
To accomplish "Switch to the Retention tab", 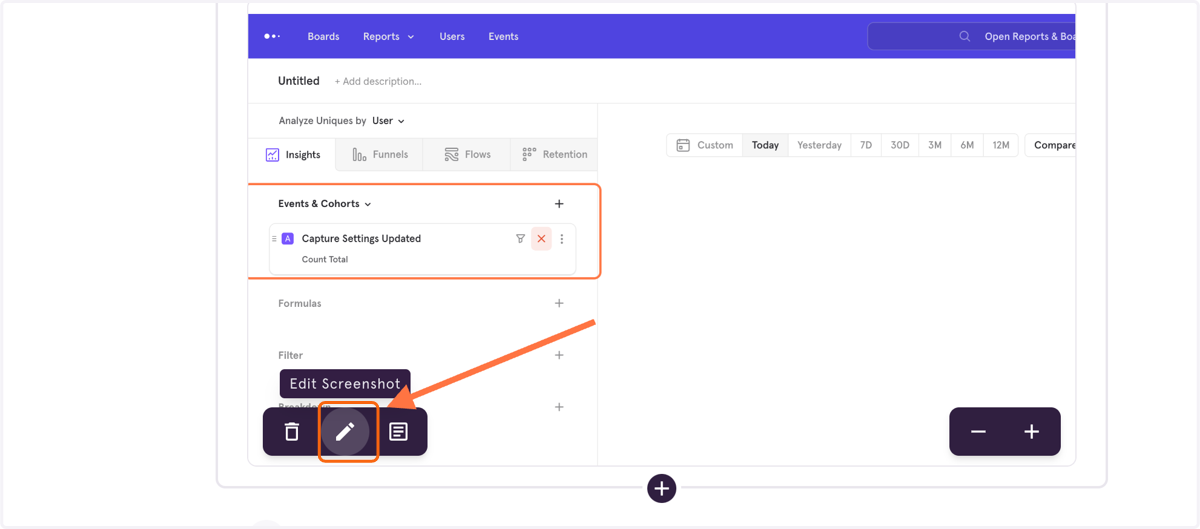I will 554,154.
